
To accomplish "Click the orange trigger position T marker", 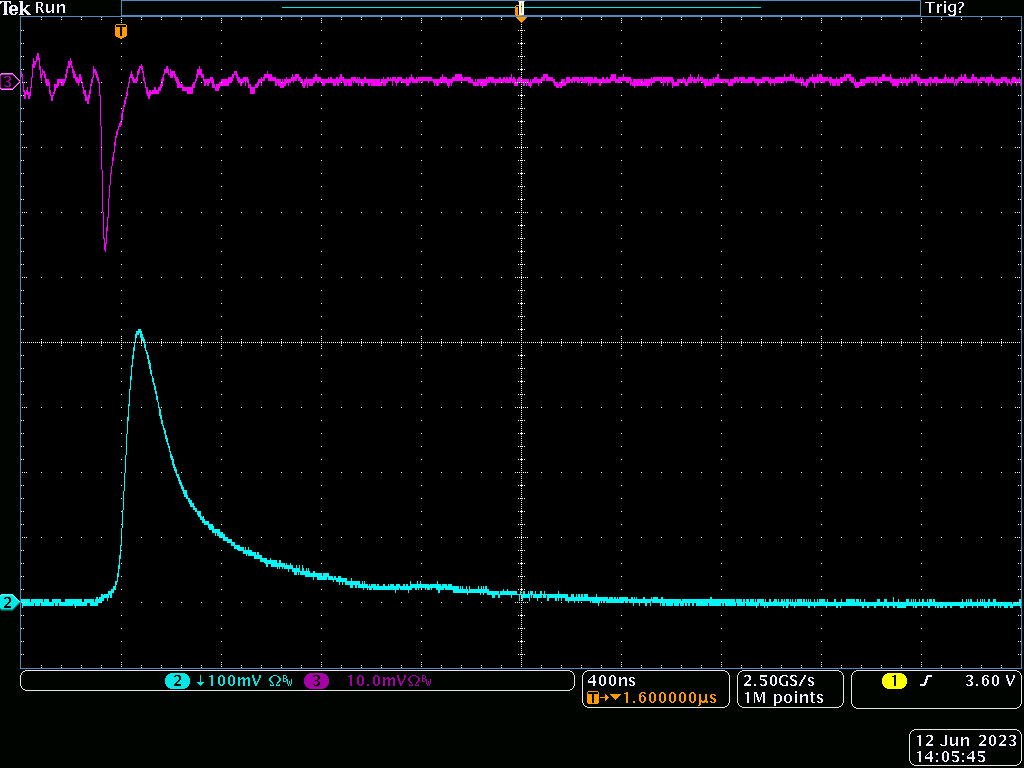I will pyautogui.click(x=121, y=32).
